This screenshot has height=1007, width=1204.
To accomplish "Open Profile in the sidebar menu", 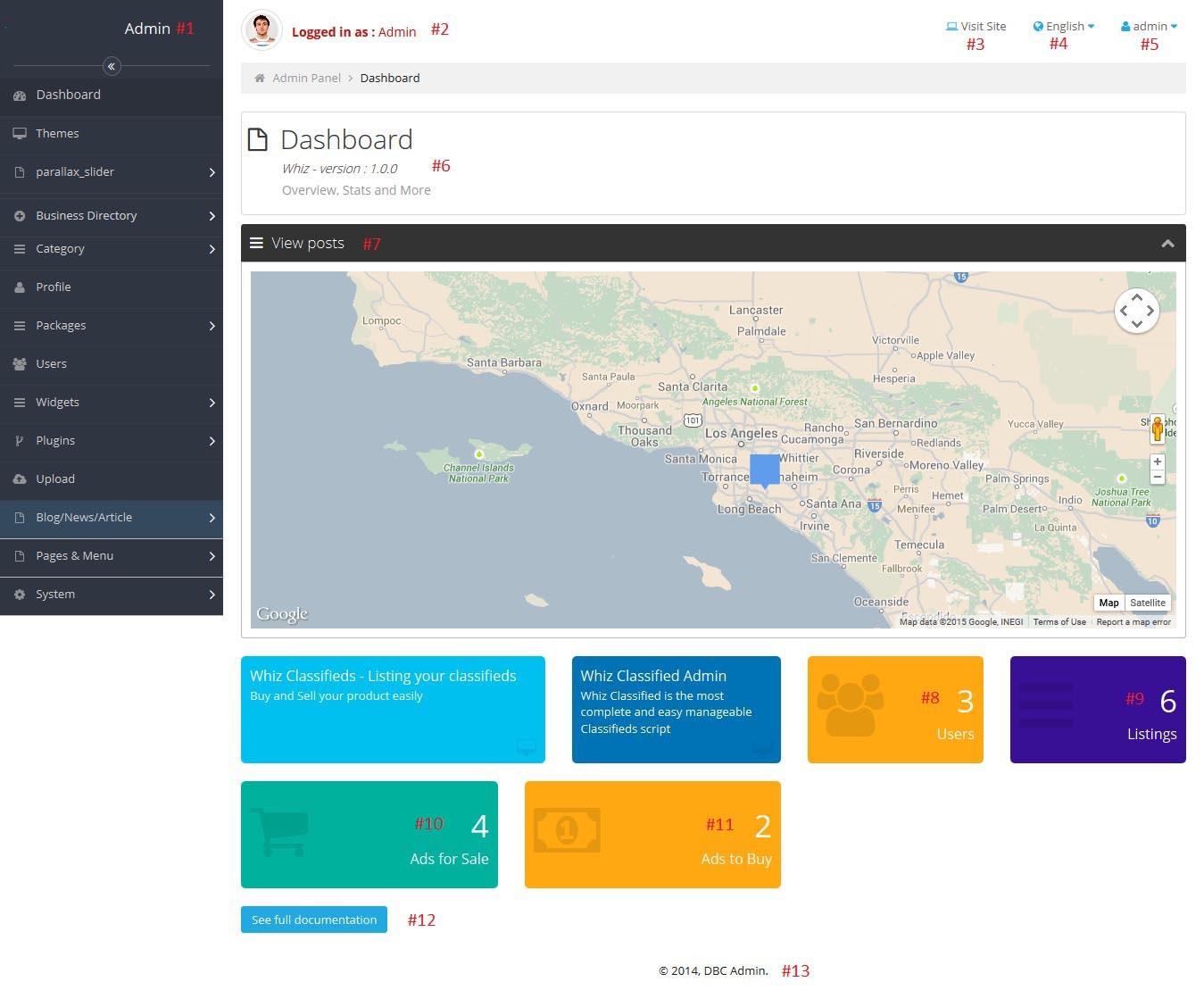I will point(112,287).
